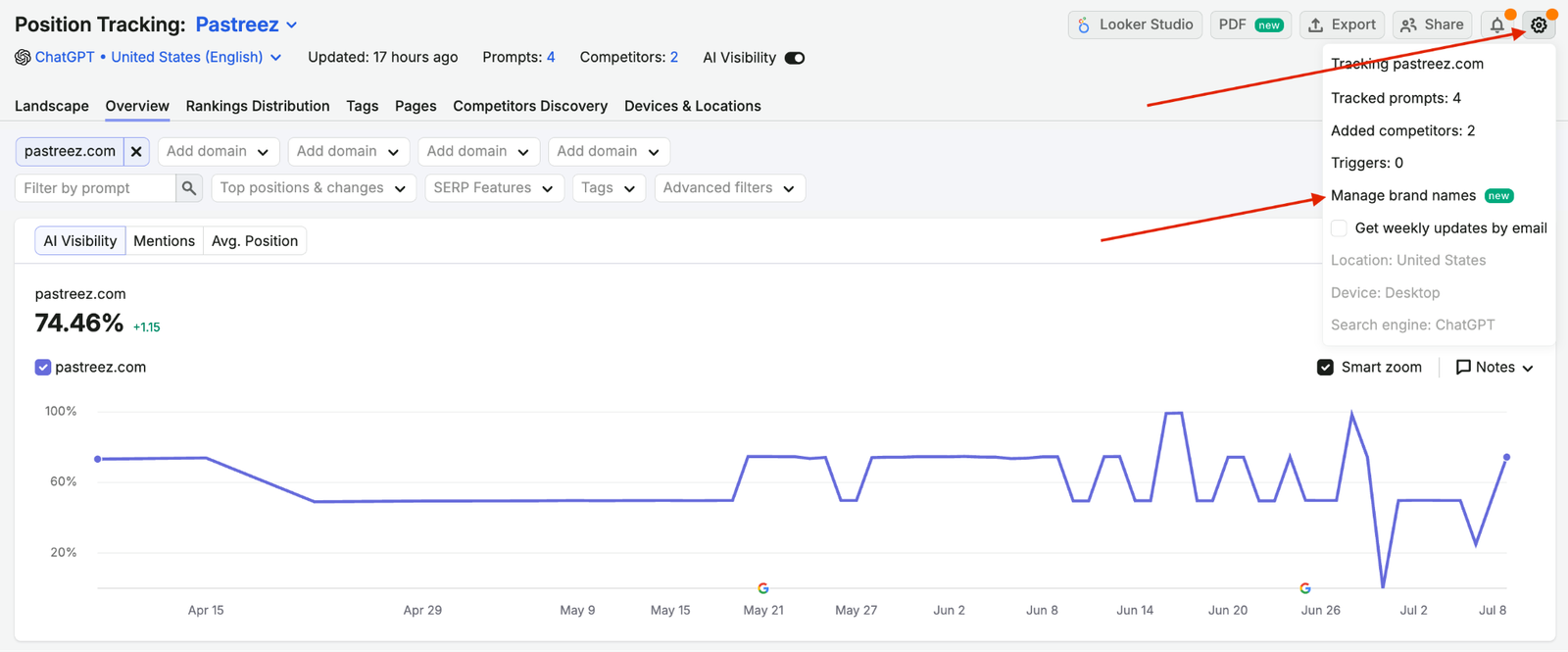Click the Export upload arrow icon
Screen dimensions: 1568x652
(1316, 25)
